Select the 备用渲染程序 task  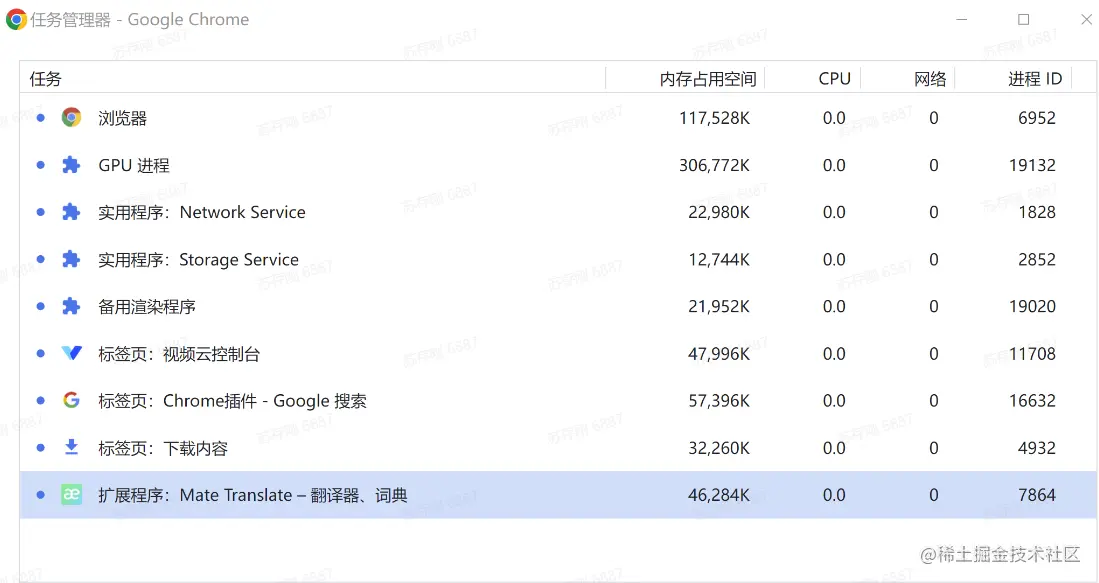pyautogui.click(x=558, y=306)
